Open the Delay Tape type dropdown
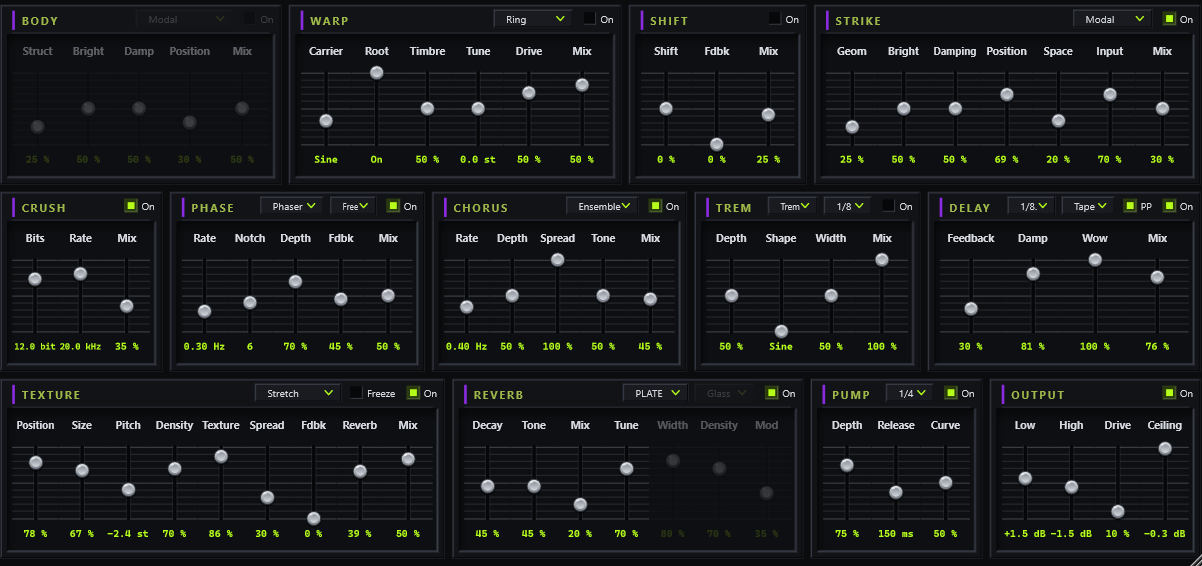This screenshot has height=566, width=1202. [1088, 206]
